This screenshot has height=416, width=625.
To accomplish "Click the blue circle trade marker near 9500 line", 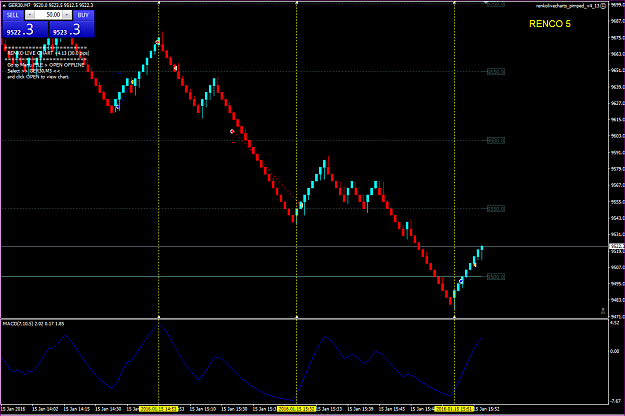I will pyautogui.click(x=461, y=281).
